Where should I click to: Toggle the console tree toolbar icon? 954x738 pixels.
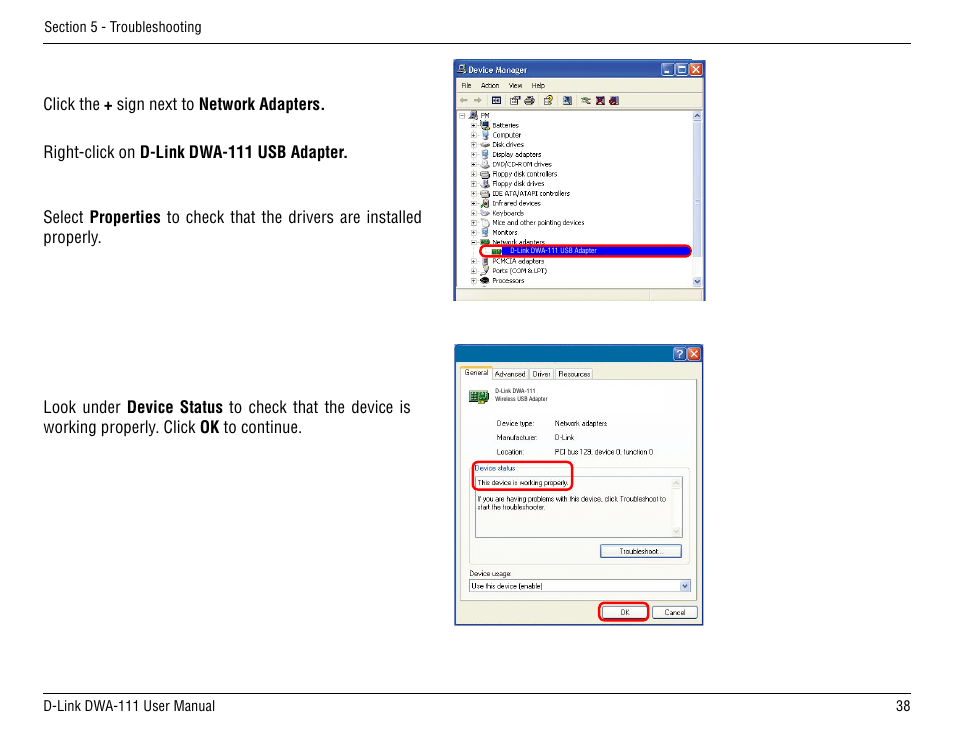point(496,100)
